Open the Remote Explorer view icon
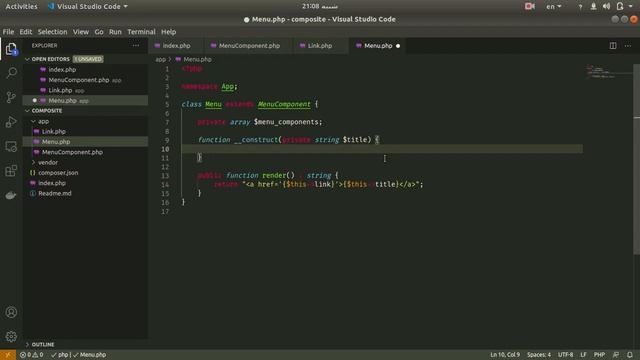640x360 pixels. click(x=11, y=146)
